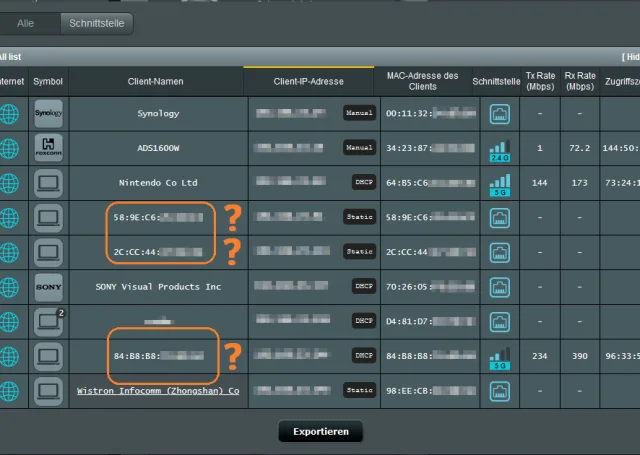Click the DHCP badge in the Nintendo row
Image resolution: width=640 pixels, height=455 pixels.
363,182
